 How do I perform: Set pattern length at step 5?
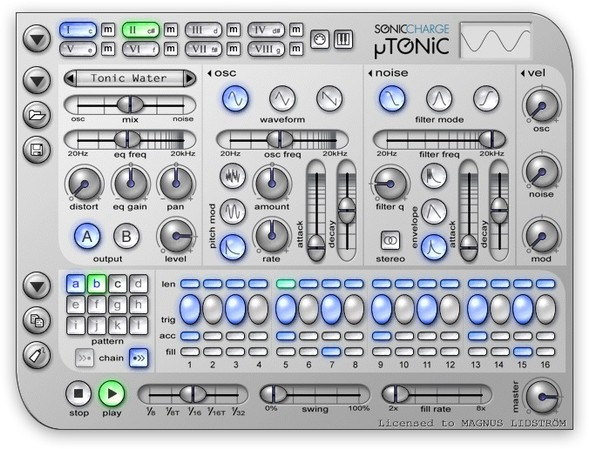point(285,284)
